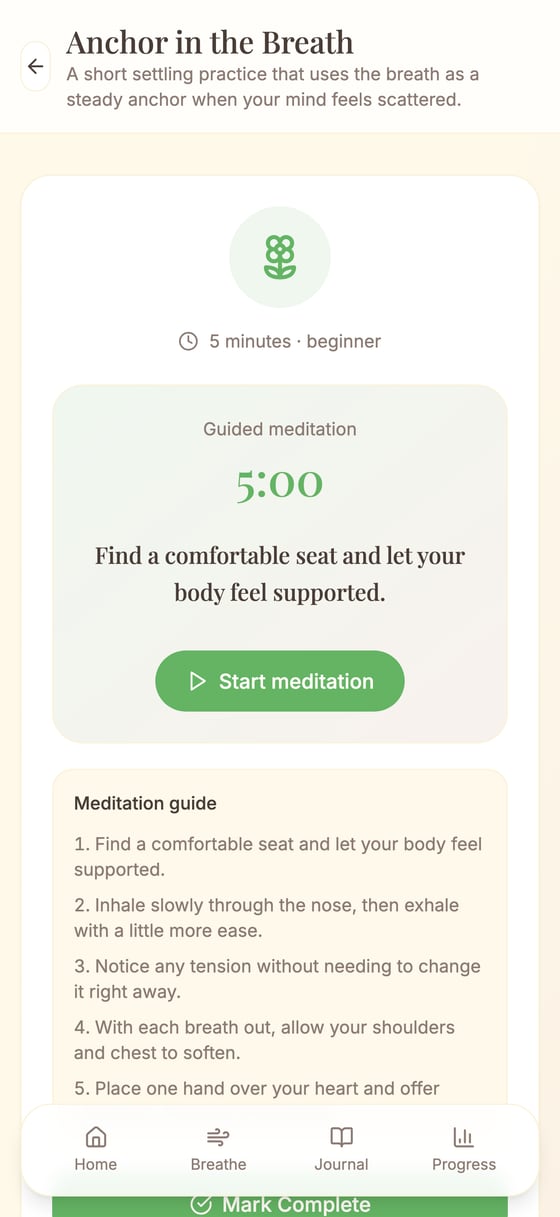This screenshot has width=560, height=1217.
Task: Tap the checkmark circle on Mark Complete
Action: 201,1205
